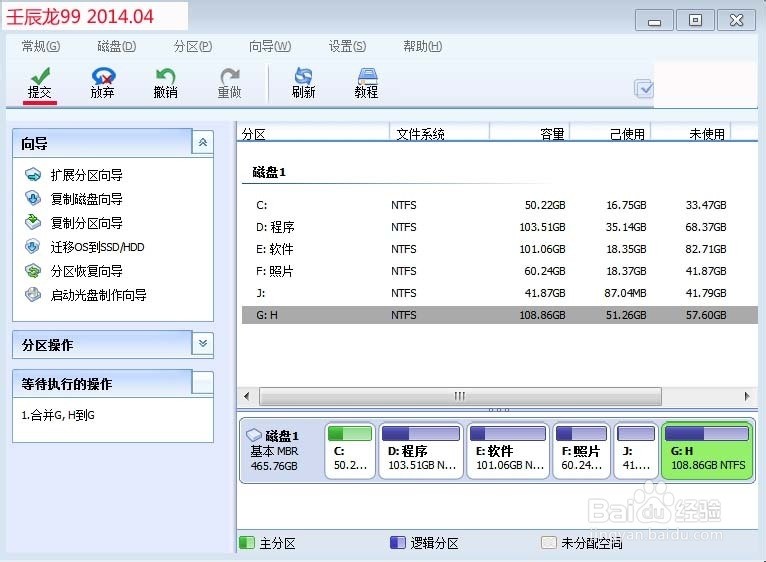Click the 逻辑分区 blue legend swatch
The width and height of the screenshot is (766, 562).
tap(398, 542)
